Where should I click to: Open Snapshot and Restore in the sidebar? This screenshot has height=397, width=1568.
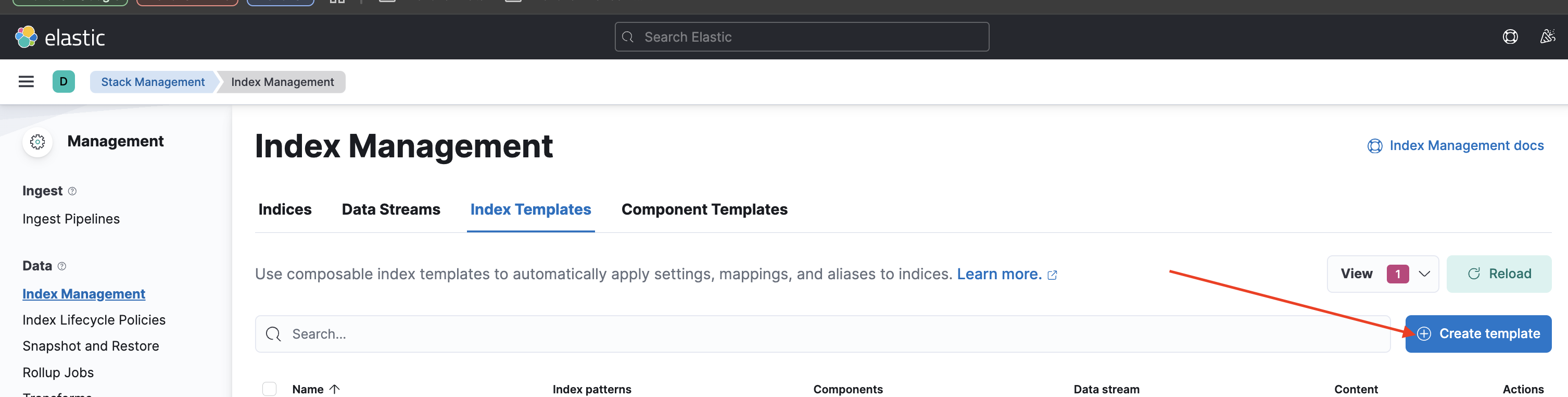91,346
